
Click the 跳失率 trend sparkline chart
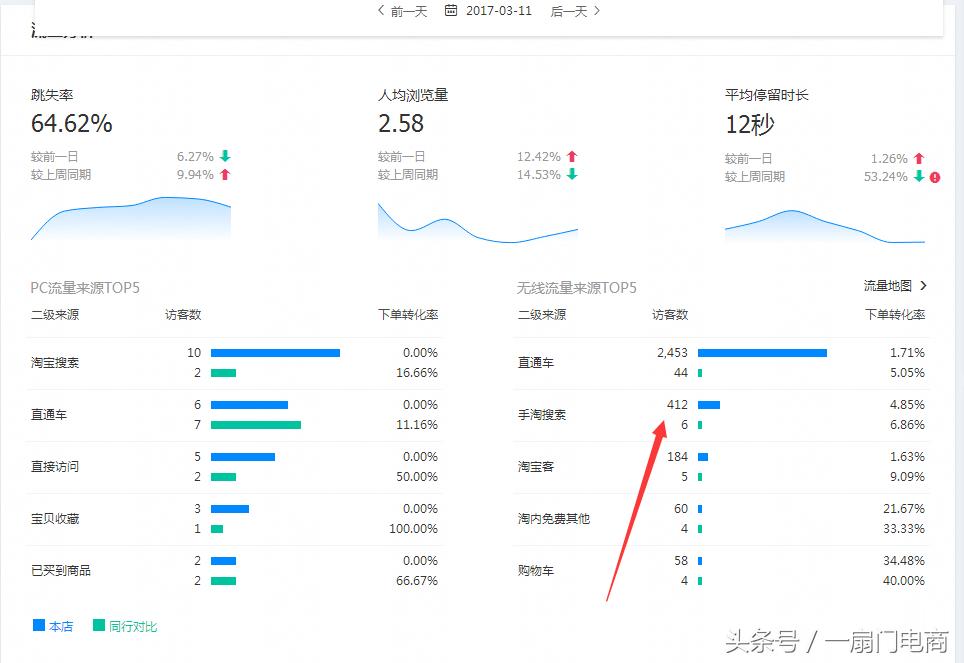[x=130, y=220]
